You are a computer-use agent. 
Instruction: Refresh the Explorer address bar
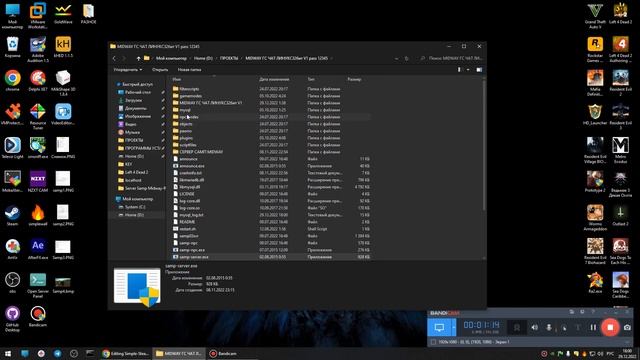point(407,58)
